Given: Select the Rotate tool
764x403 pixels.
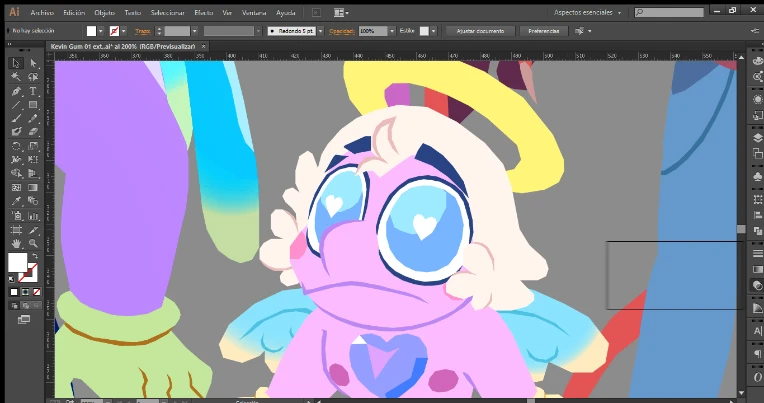Looking at the screenshot, I should coord(16,146).
